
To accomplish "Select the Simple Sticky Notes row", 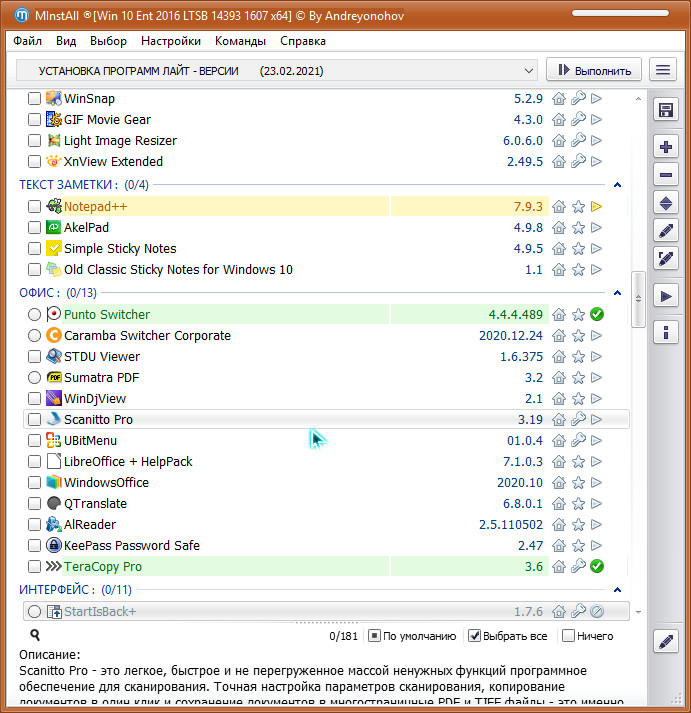I will 325,248.
